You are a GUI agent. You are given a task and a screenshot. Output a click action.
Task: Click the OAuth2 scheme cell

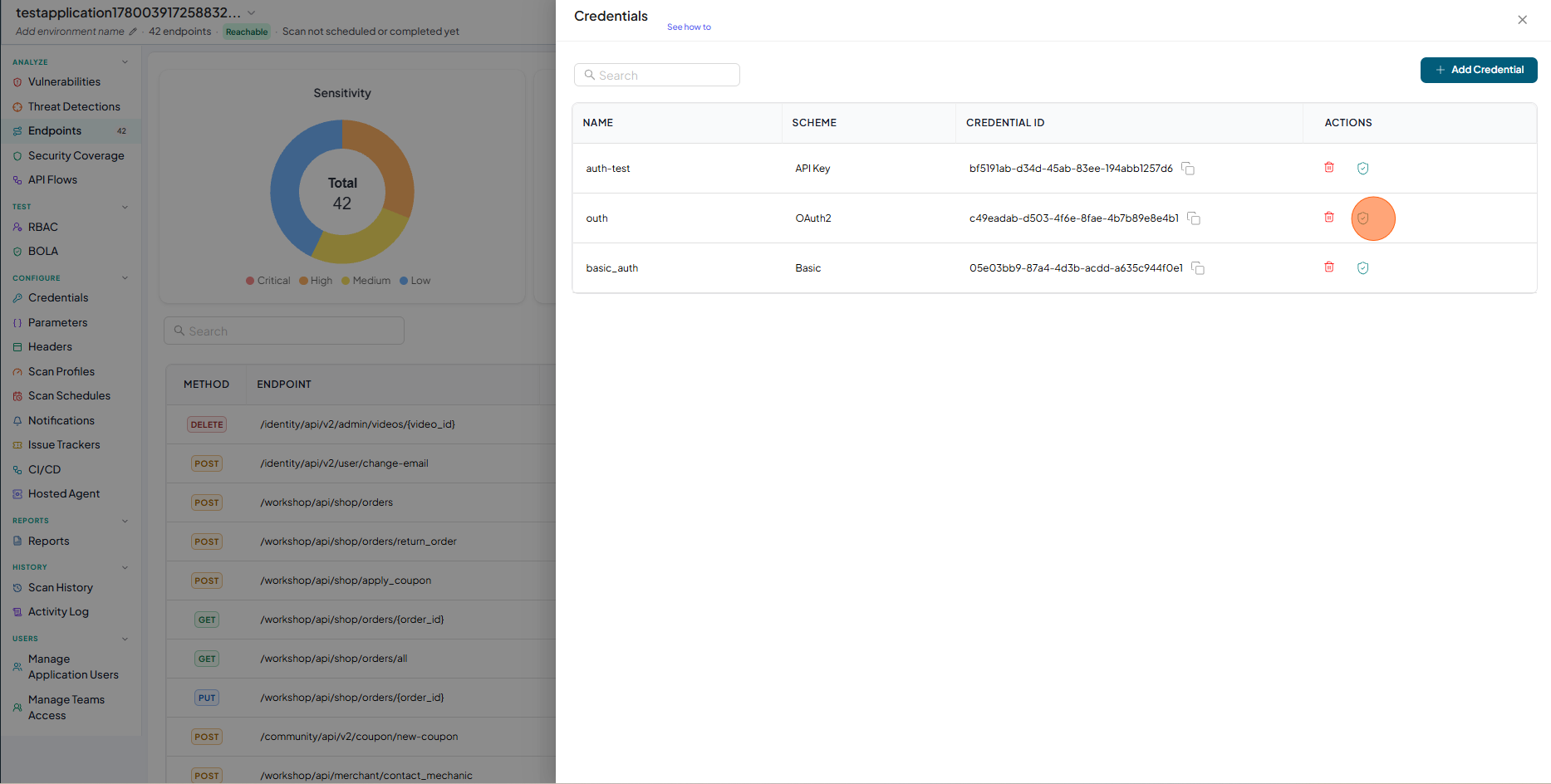(x=813, y=218)
